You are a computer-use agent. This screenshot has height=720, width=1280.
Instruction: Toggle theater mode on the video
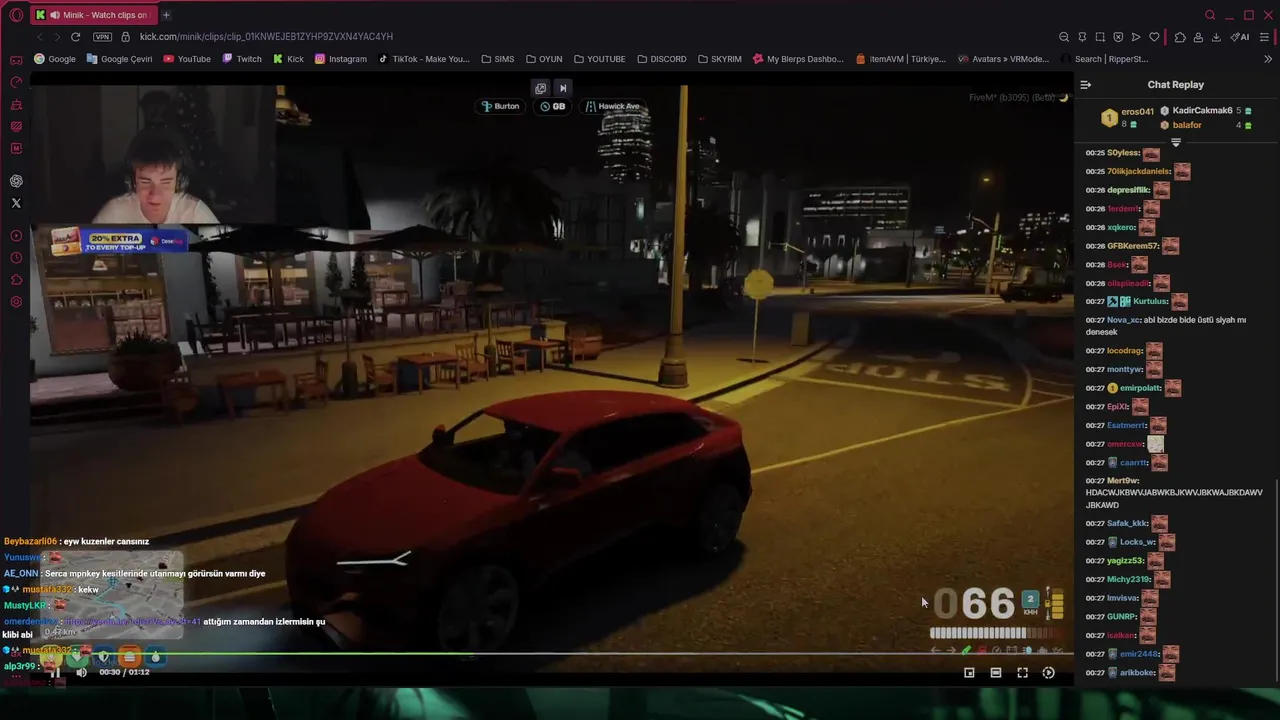point(996,673)
